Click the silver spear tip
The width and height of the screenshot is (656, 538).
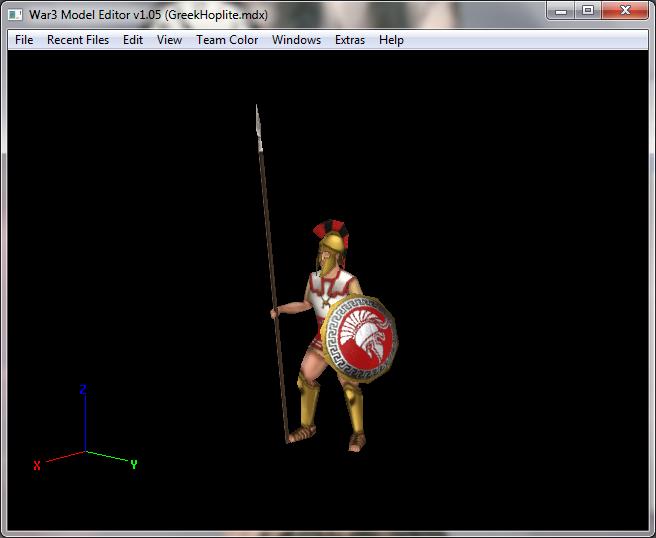[259, 128]
